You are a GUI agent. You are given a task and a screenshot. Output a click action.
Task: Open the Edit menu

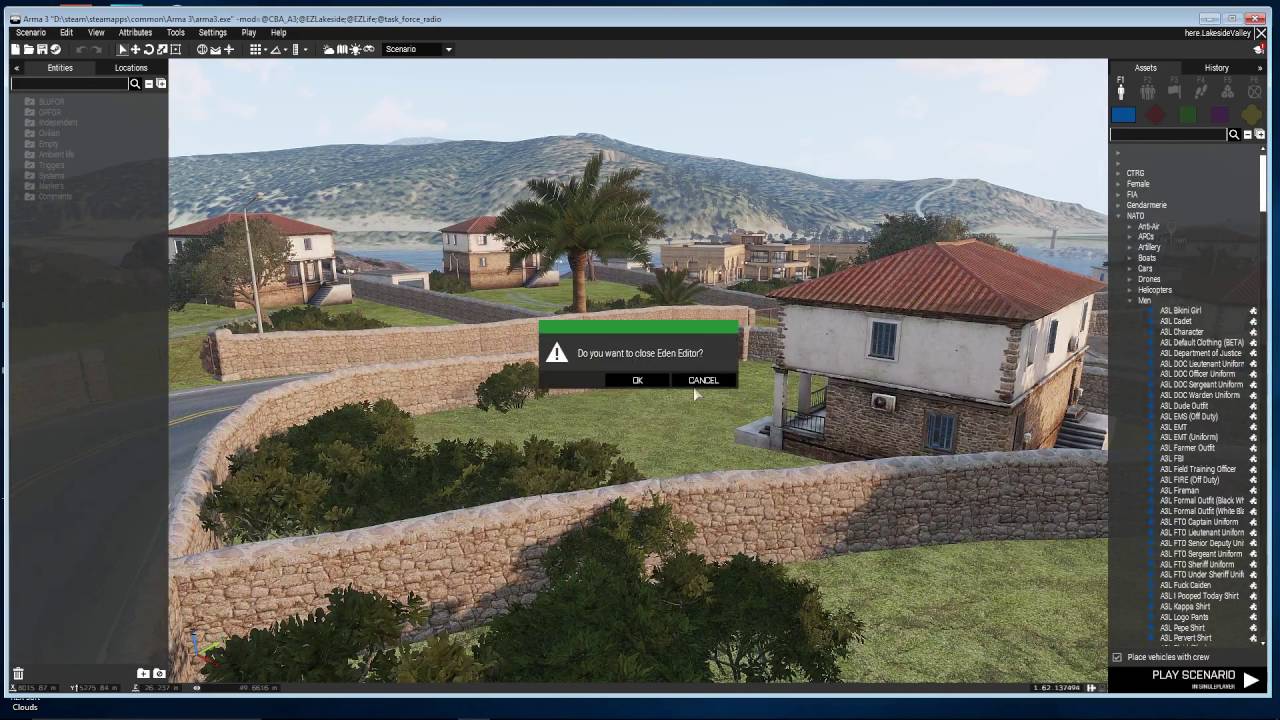pyautogui.click(x=66, y=33)
